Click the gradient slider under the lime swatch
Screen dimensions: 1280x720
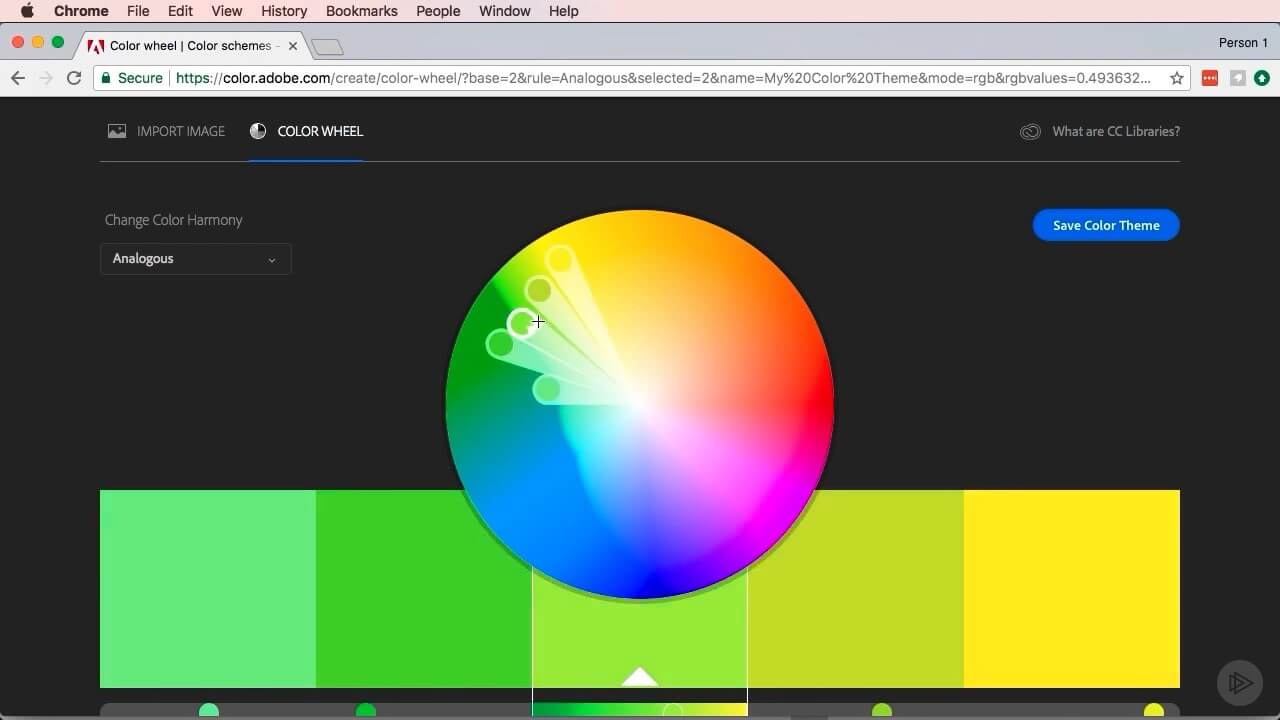(x=640, y=710)
